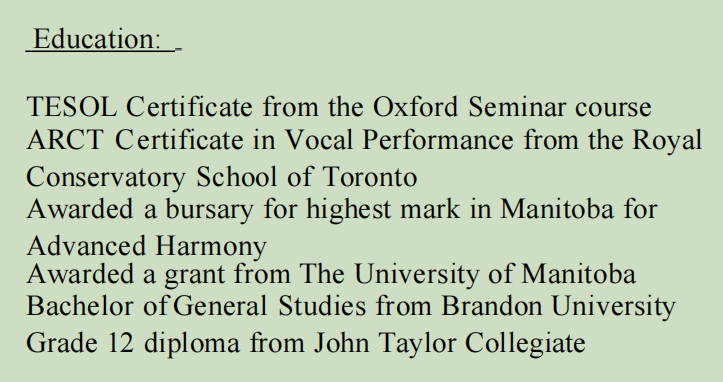Click the word ARCT
The height and width of the screenshot is (382, 723).
tap(65, 139)
